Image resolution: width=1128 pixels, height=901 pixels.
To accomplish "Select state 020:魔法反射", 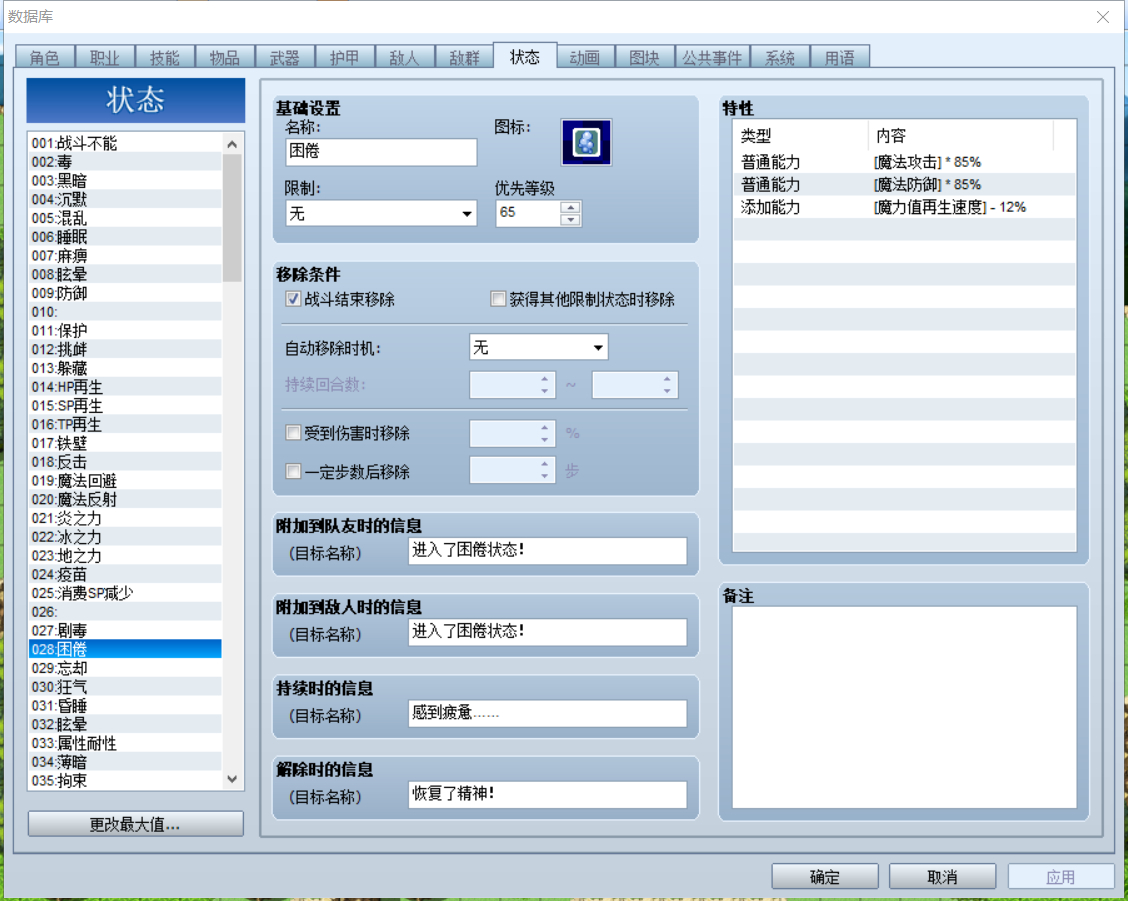I will [125, 499].
